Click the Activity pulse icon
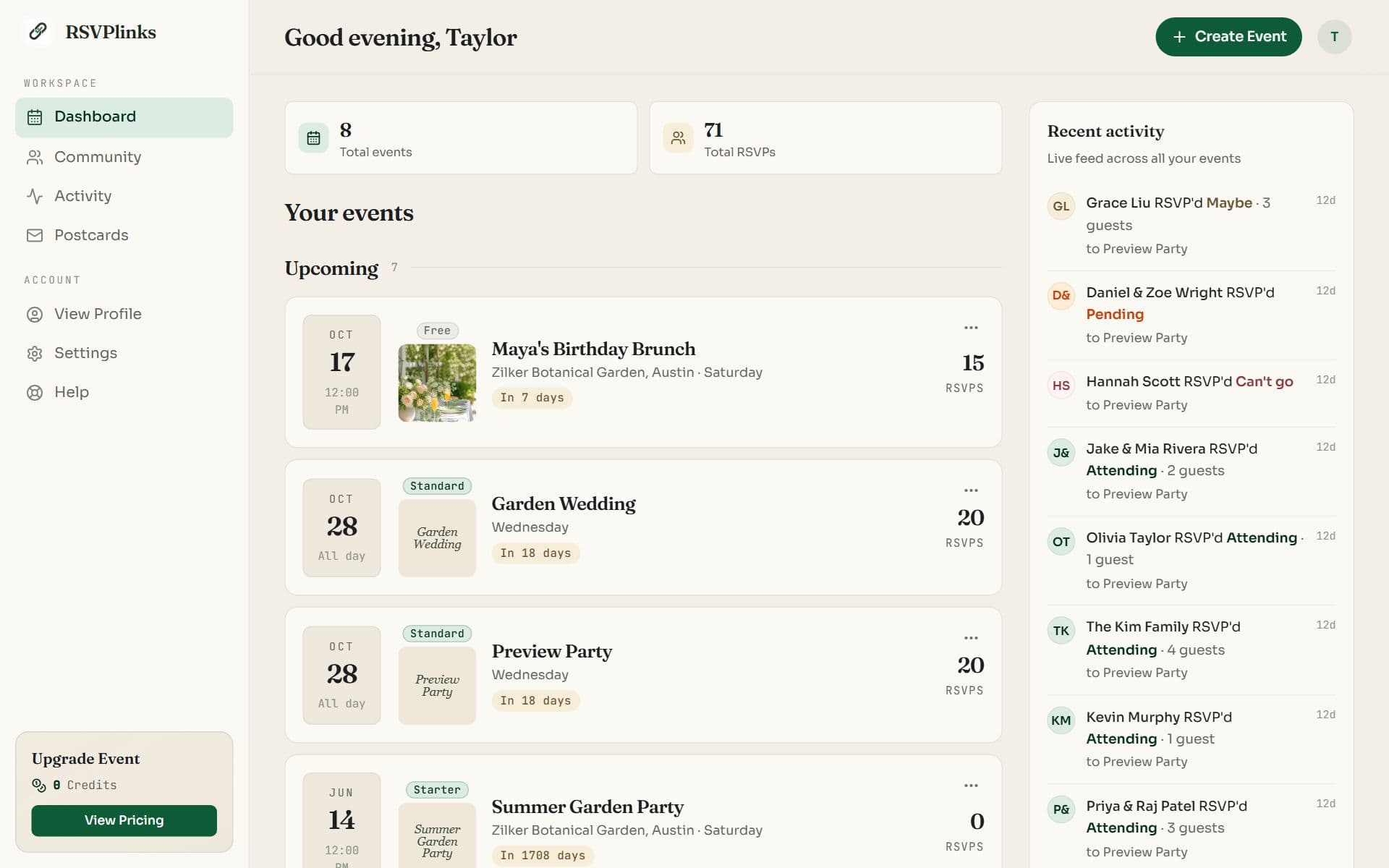This screenshot has height=868, width=1389. pos(35,197)
